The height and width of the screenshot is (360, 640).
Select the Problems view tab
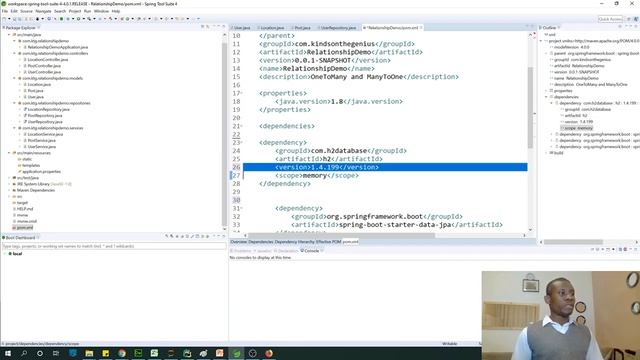click(242, 251)
